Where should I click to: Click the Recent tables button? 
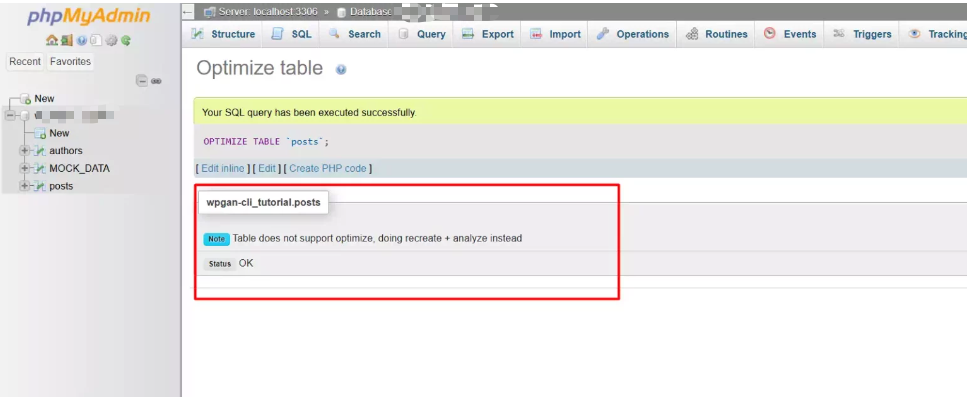click(x=25, y=62)
